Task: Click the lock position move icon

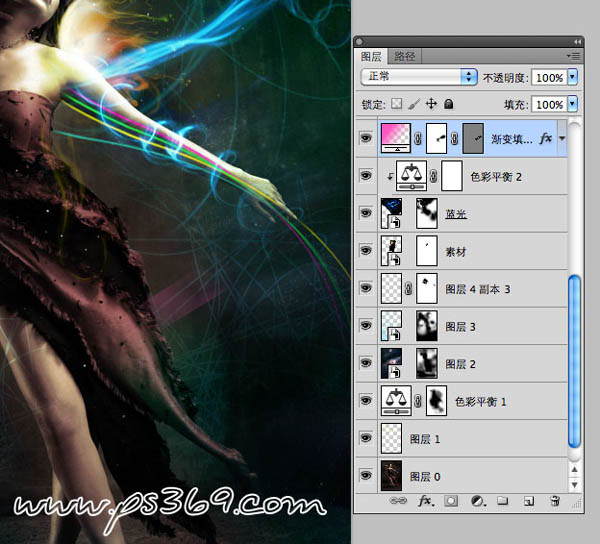Action: [431, 104]
